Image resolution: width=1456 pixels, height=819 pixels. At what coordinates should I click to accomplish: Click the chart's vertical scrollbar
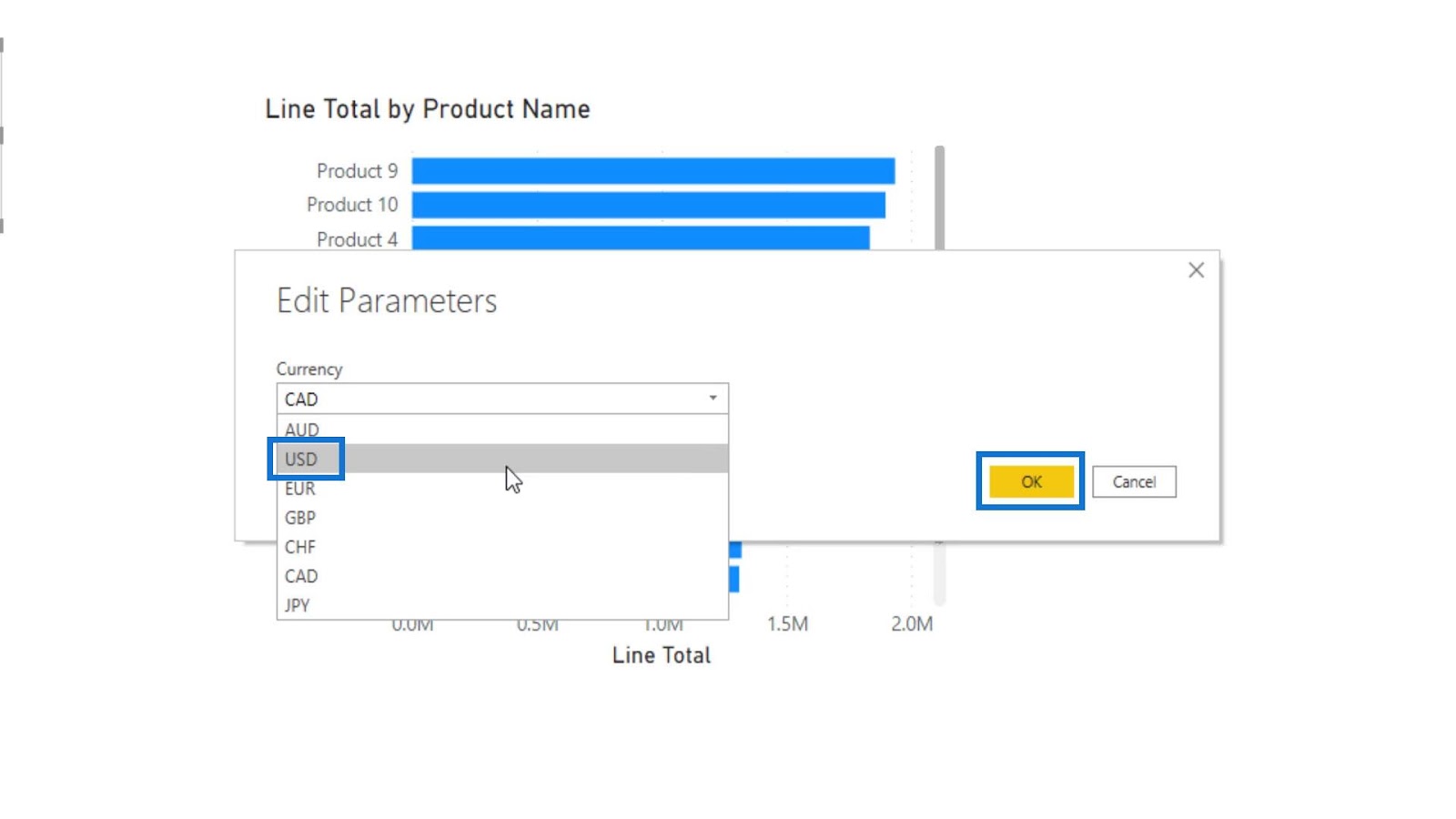(x=939, y=196)
